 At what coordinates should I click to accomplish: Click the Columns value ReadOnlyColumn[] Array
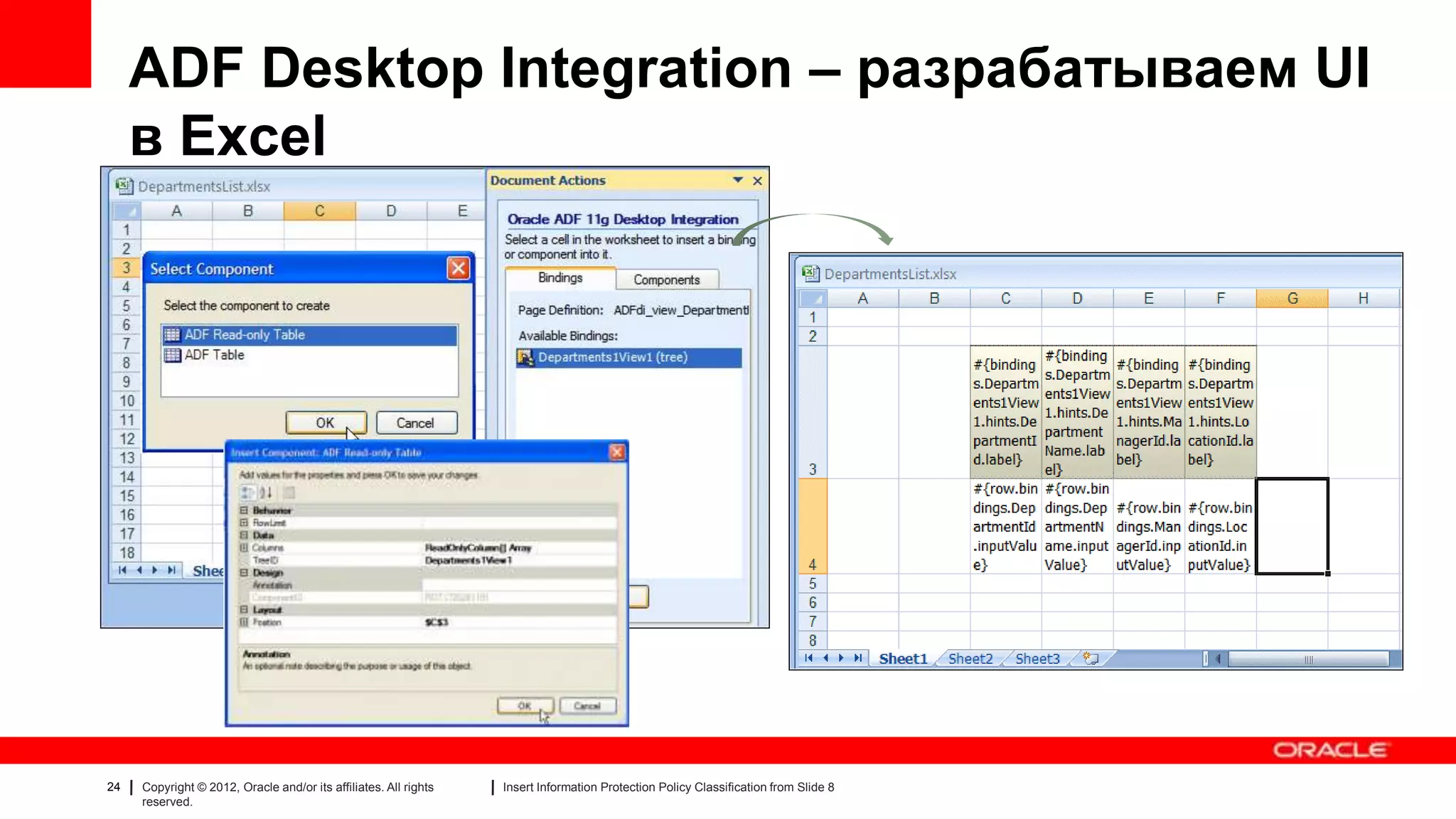pyautogui.click(x=478, y=547)
